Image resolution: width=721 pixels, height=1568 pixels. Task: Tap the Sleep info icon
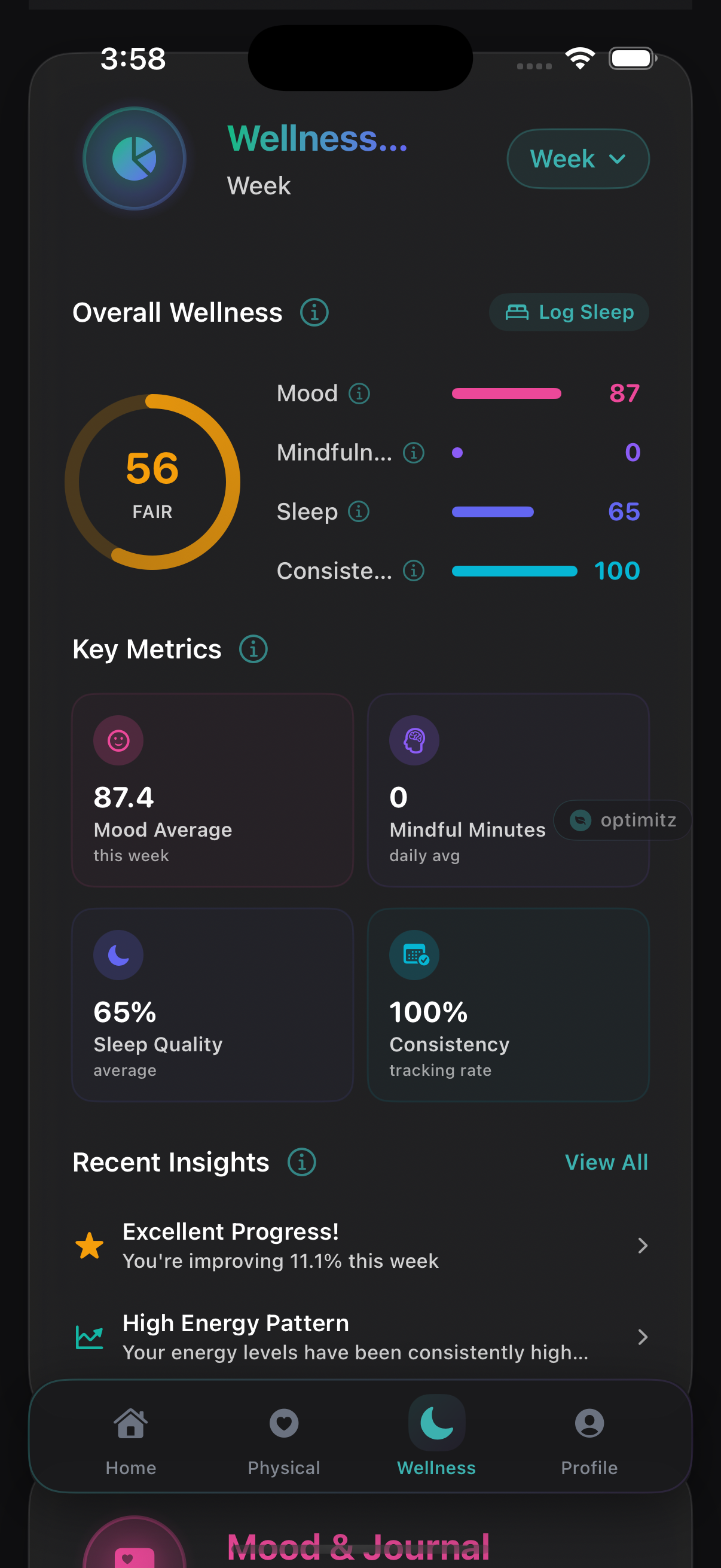coord(358,512)
